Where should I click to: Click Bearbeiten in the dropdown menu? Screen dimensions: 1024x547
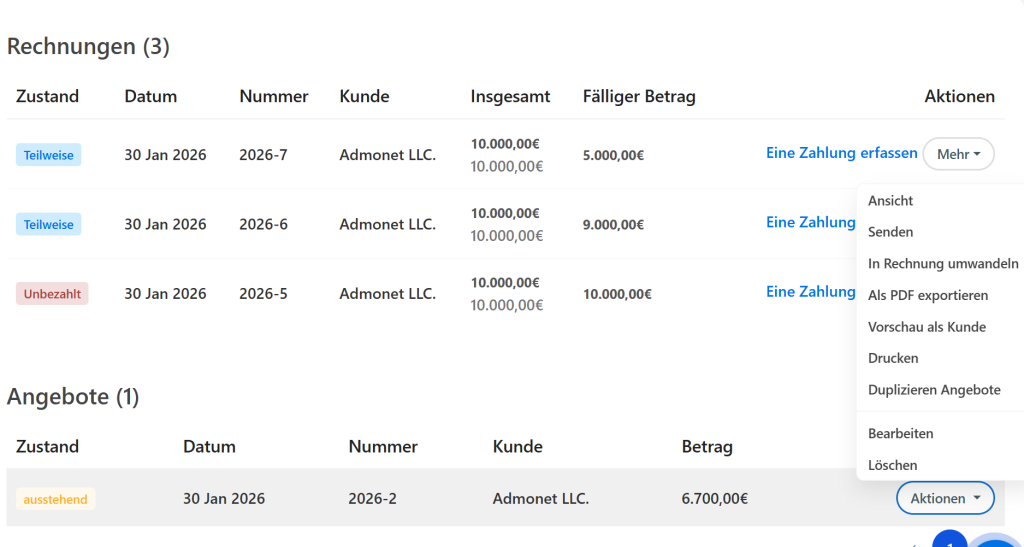pos(900,434)
